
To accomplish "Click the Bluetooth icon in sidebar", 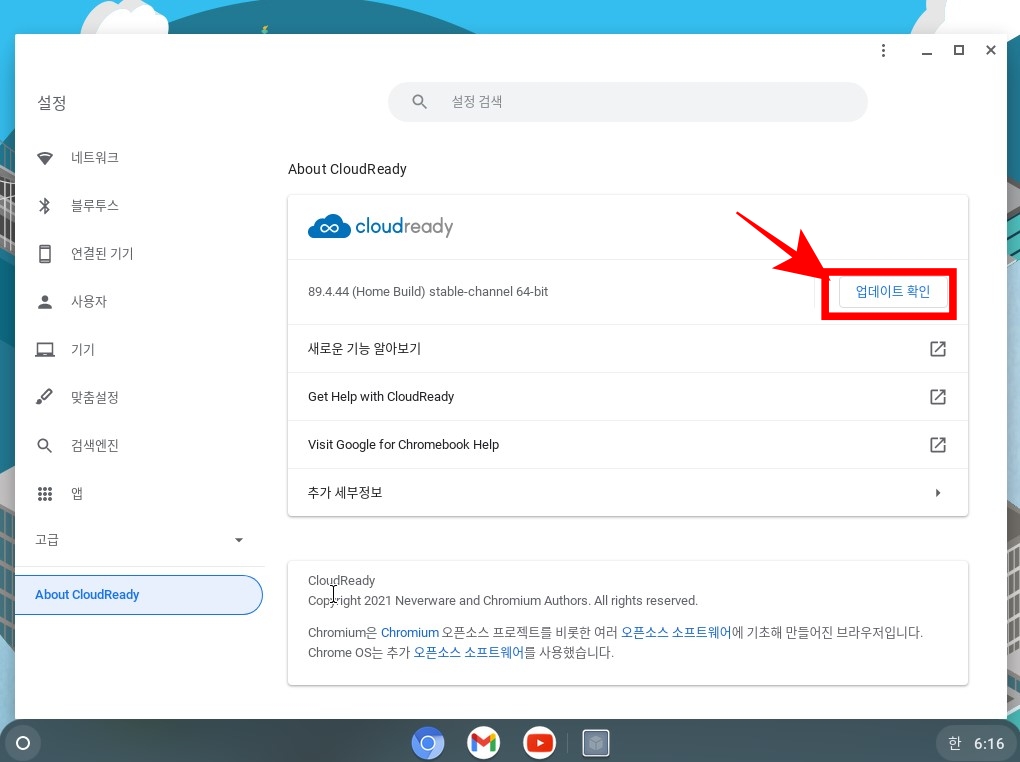I will point(44,206).
